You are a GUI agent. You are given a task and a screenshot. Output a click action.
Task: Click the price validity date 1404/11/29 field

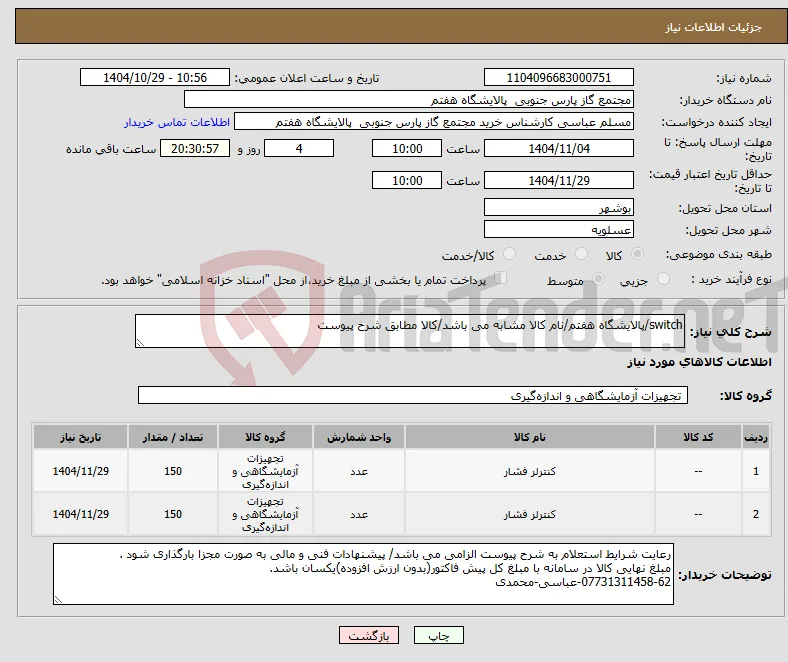tap(558, 180)
